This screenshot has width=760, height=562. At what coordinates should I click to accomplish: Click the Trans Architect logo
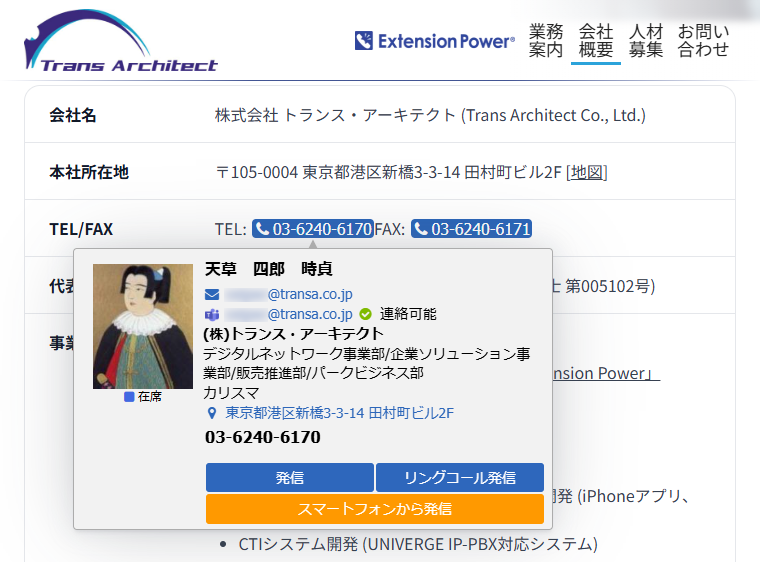pyautogui.click(x=121, y=41)
